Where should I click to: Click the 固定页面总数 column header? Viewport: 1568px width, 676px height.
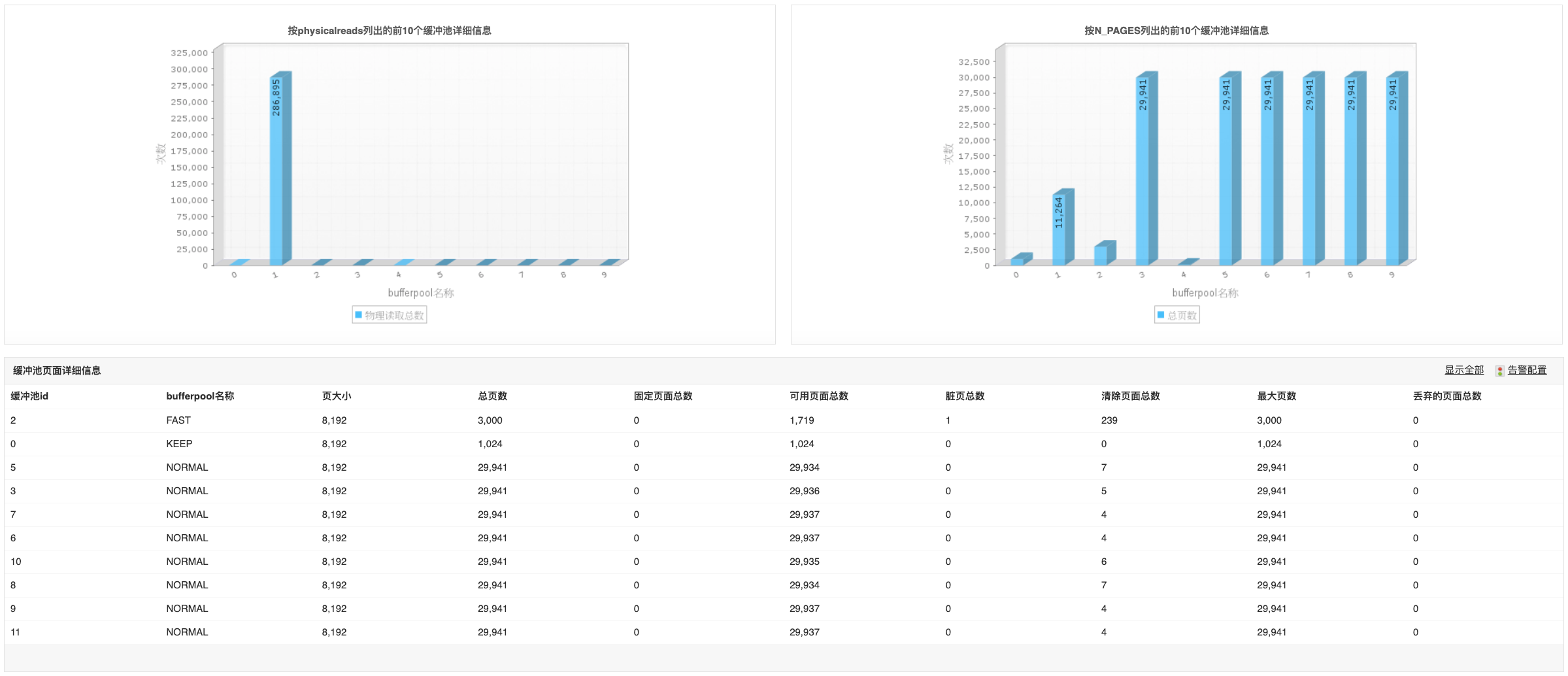point(663,396)
